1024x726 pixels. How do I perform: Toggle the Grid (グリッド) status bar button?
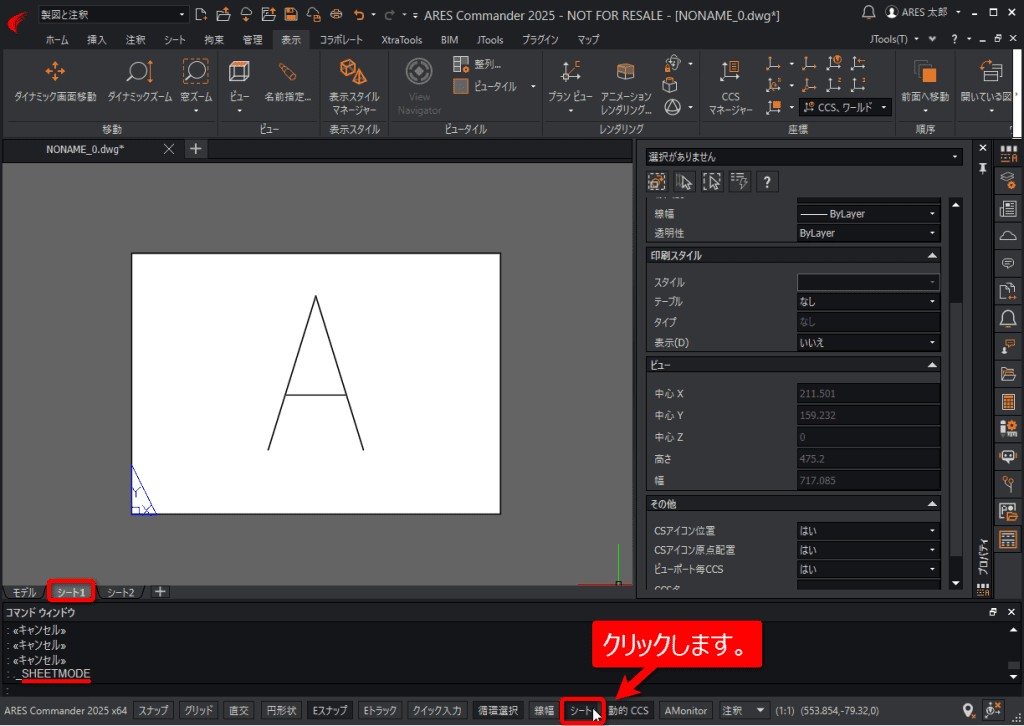tap(199, 710)
